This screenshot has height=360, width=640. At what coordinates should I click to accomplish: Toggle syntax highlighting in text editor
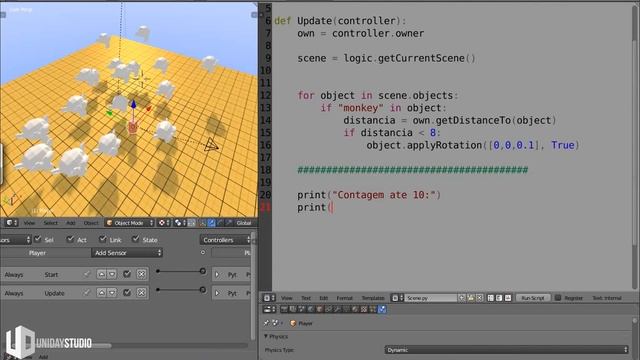pos(507,298)
